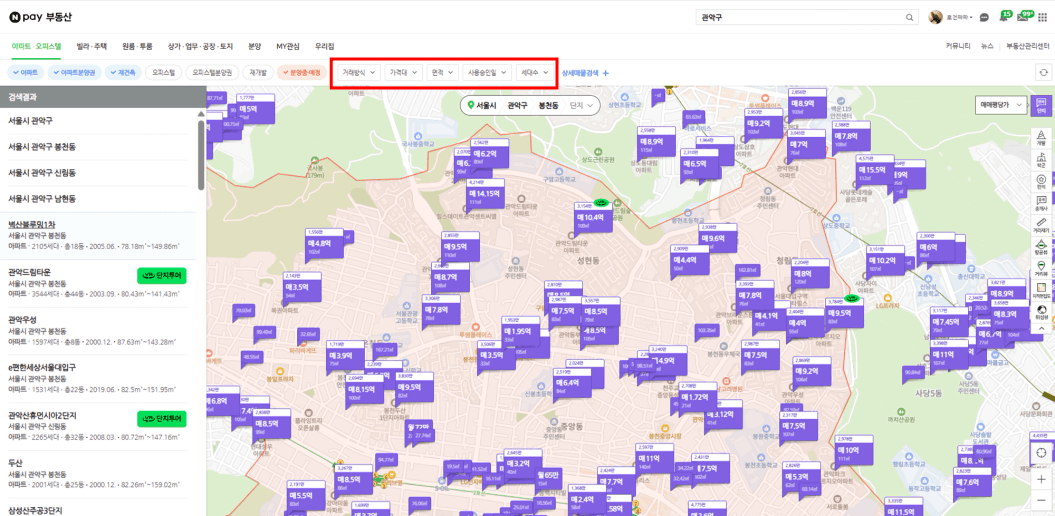Image resolution: width=1055 pixels, height=516 pixels.
Task: Click 단지투어 button for 관악드림타운
Action: click(x=161, y=275)
